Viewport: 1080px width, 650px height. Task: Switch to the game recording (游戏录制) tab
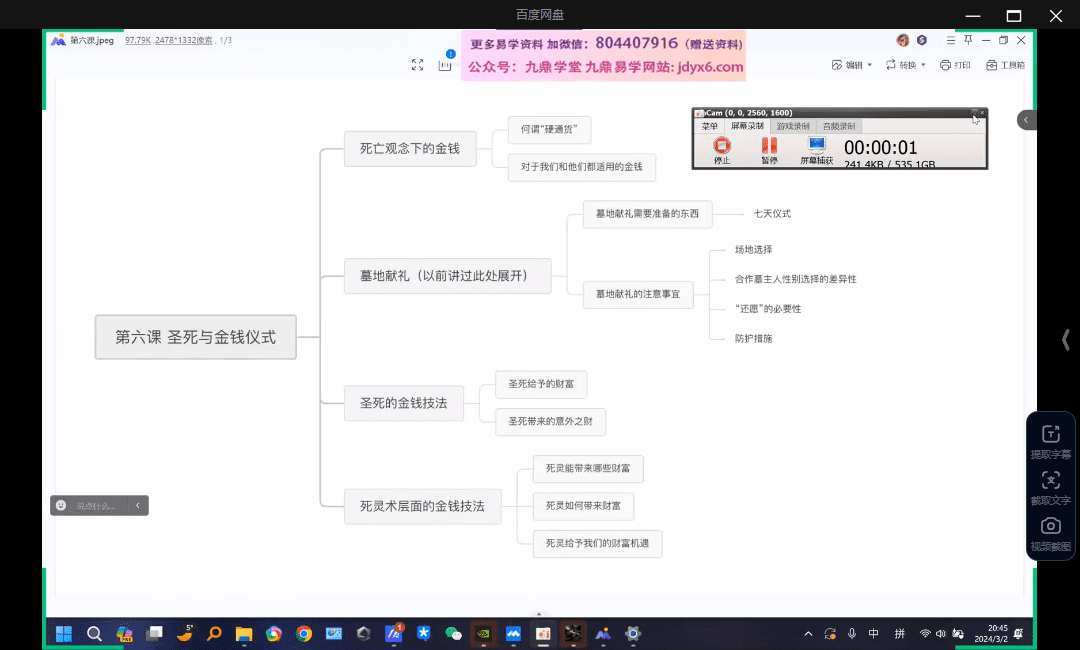(x=793, y=127)
